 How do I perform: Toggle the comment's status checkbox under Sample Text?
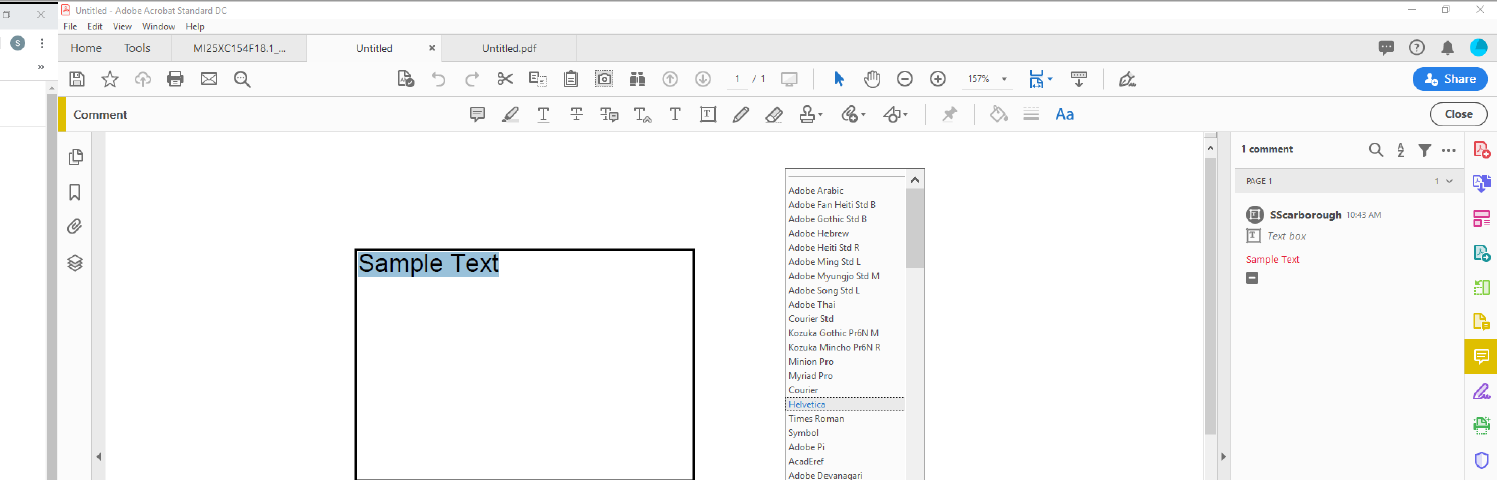1252,277
